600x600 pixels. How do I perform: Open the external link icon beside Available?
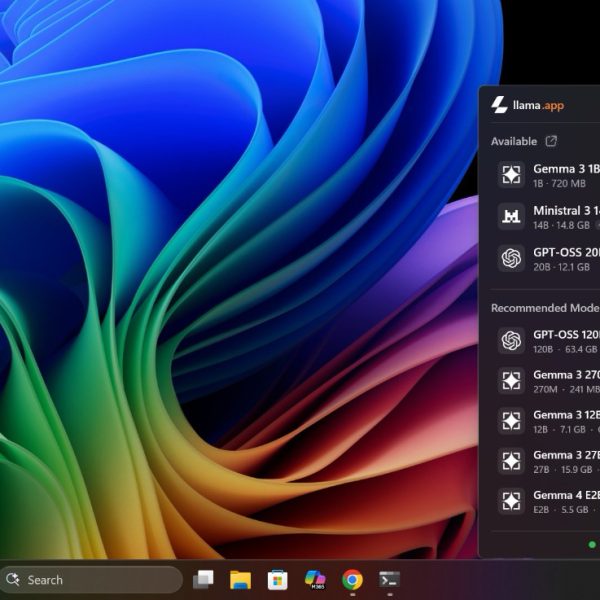point(551,141)
